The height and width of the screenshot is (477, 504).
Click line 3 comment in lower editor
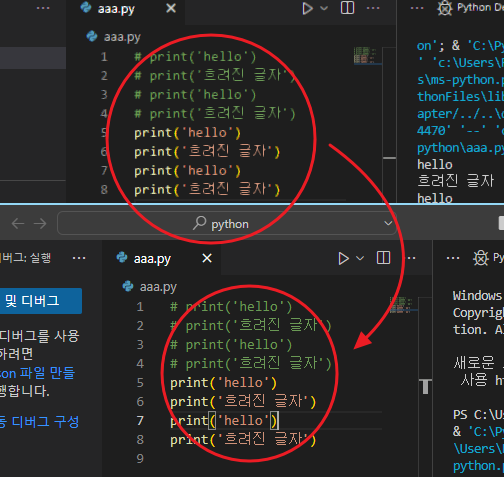pos(231,345)
